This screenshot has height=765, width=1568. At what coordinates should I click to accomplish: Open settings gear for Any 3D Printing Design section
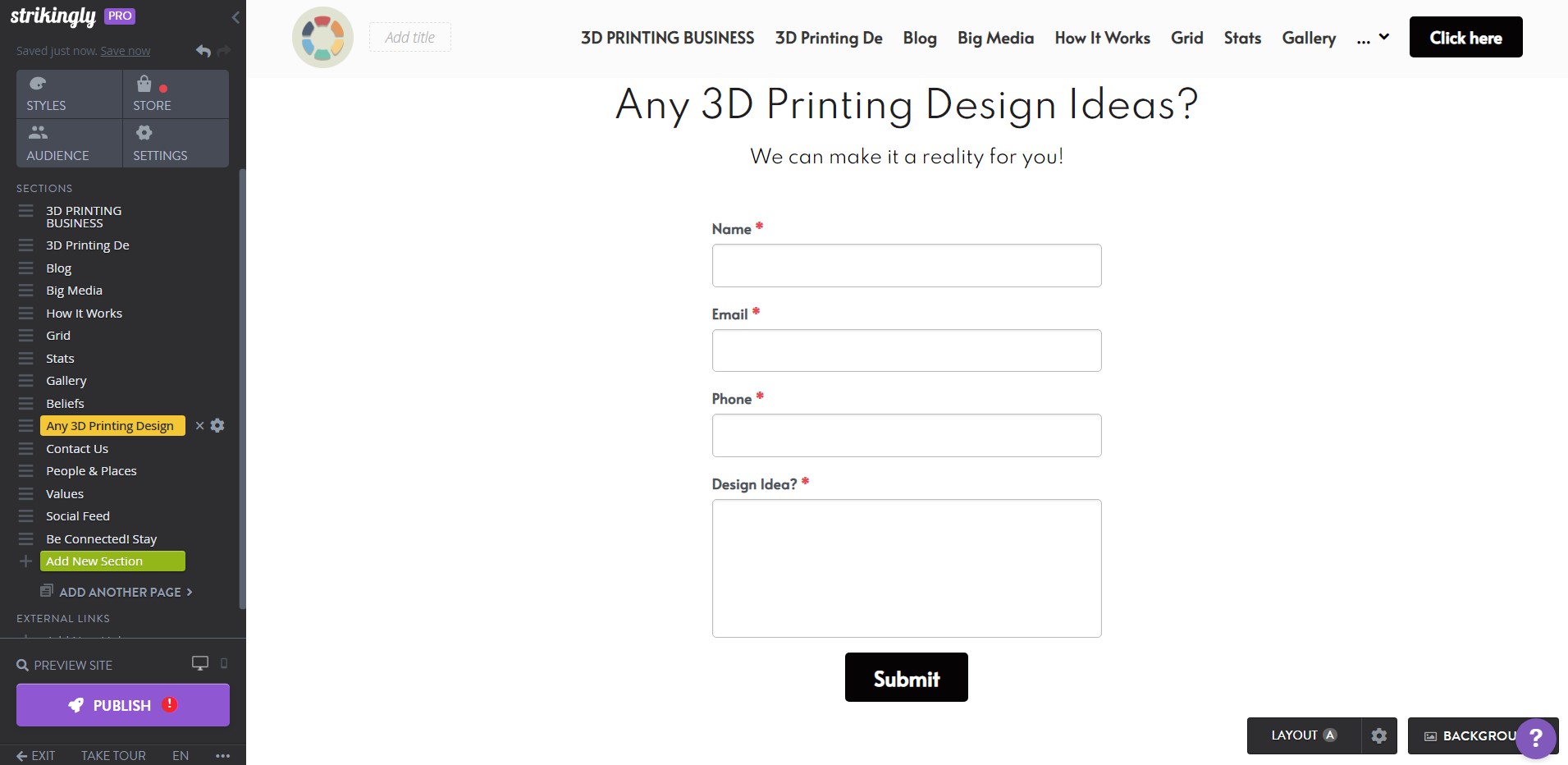point(217,425)
